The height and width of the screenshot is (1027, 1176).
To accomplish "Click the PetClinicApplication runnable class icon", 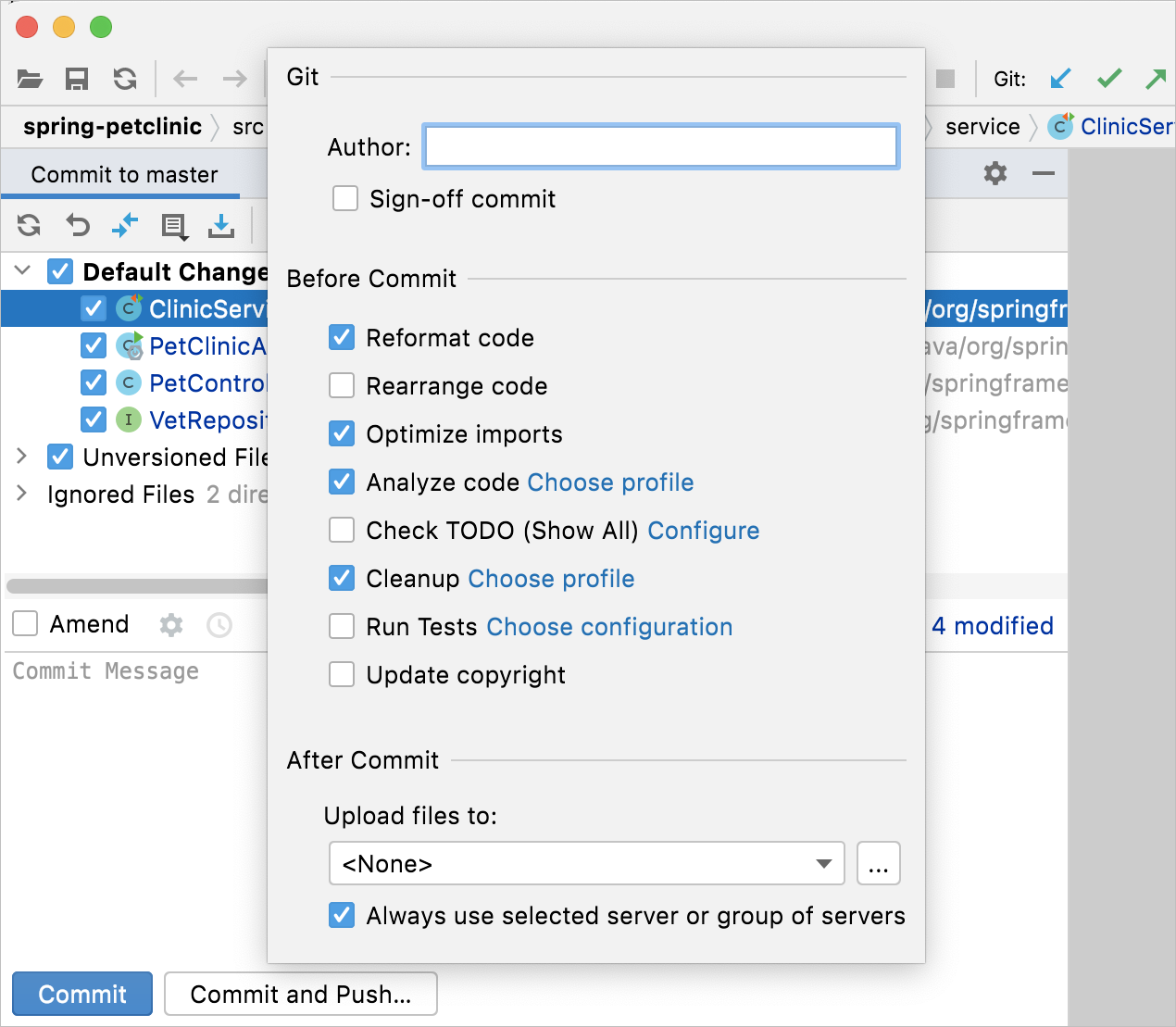I will (130, 345).
